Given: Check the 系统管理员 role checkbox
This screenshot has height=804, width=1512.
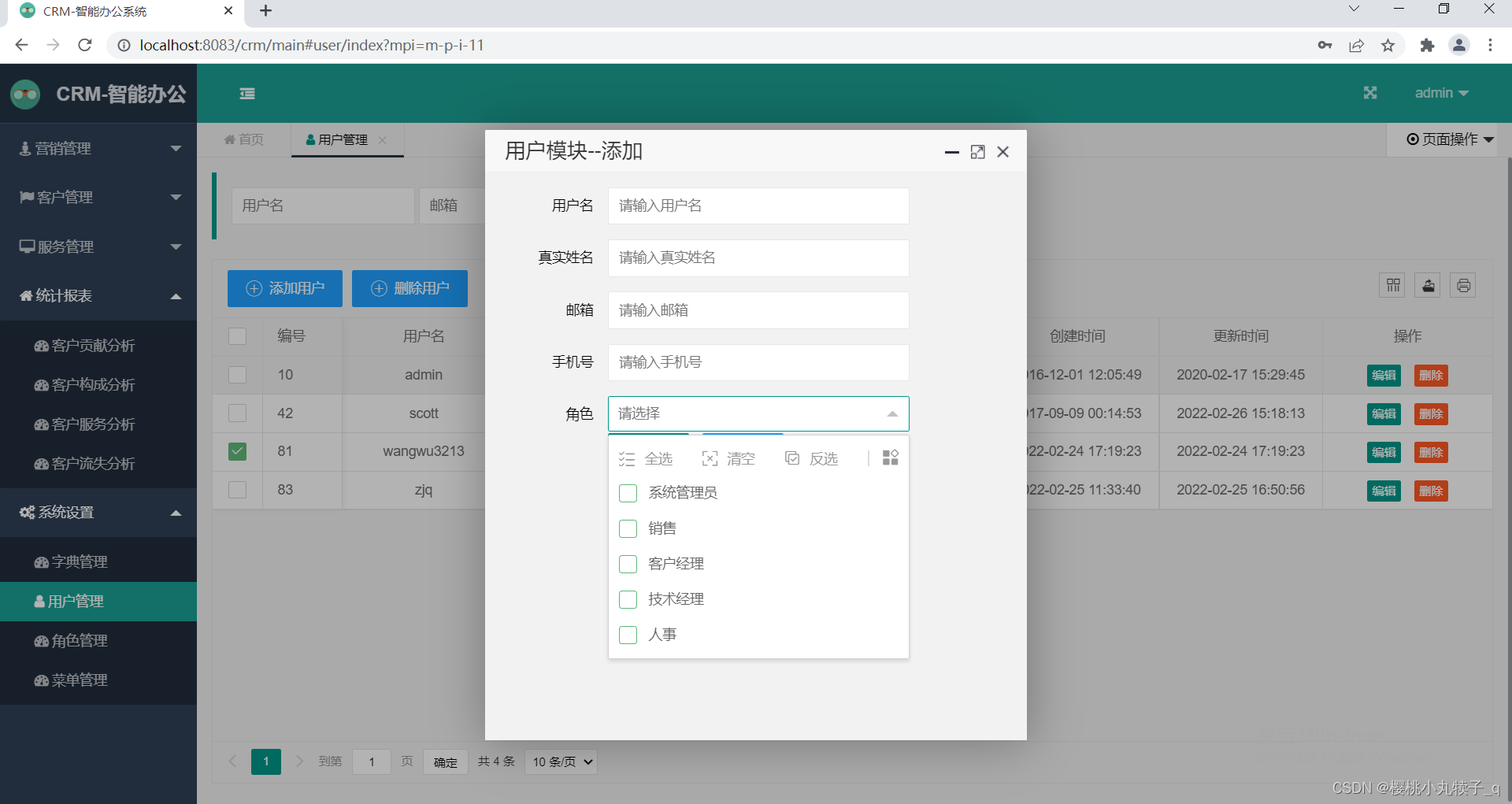Looking at the screenshot, I should (x=628, y=493).
